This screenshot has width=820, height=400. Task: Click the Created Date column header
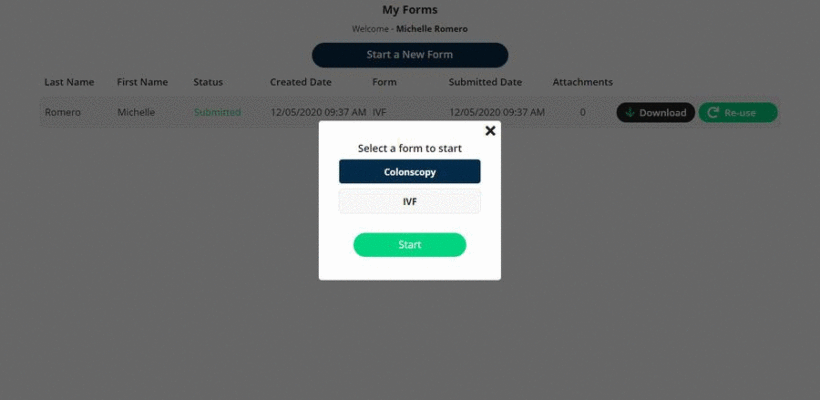(x=301, y=82)
